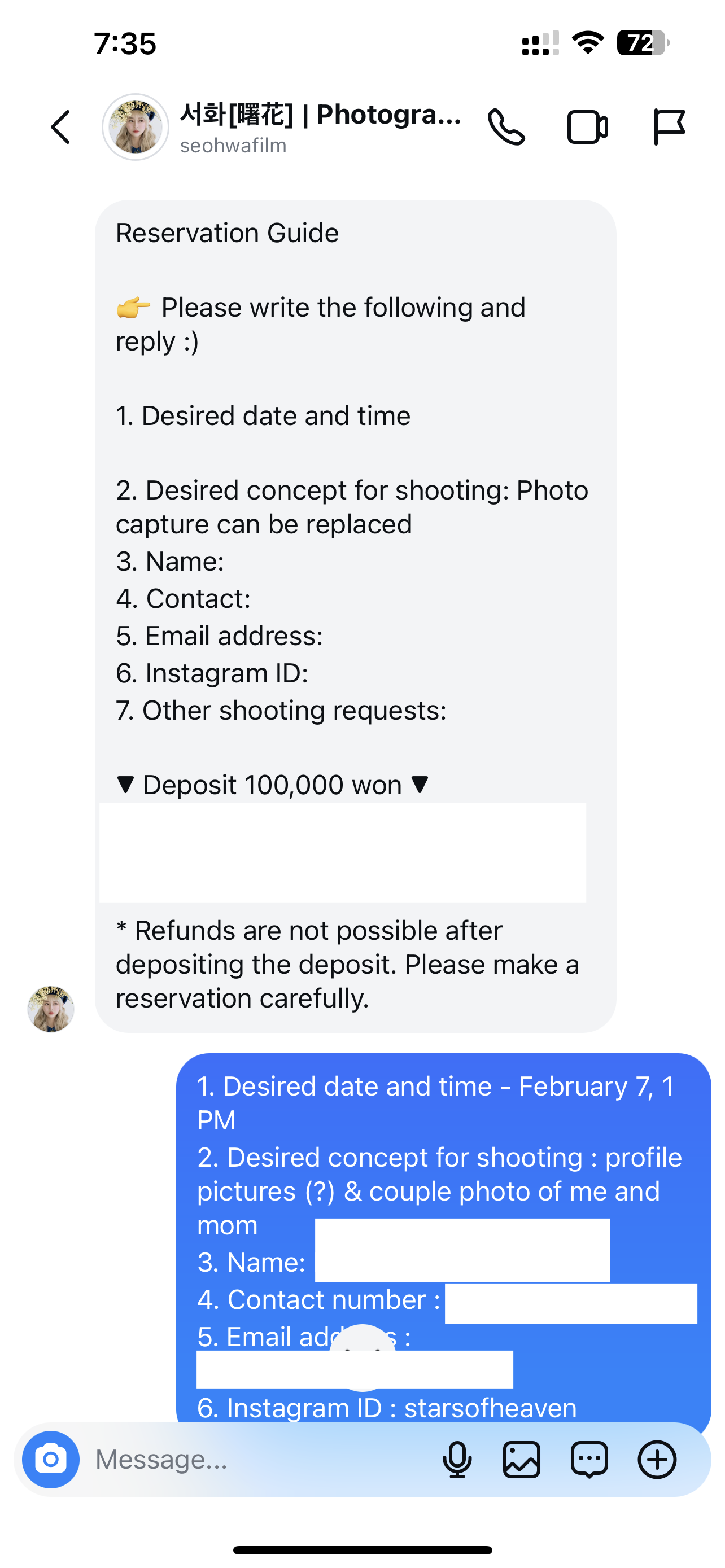This screenshot has height=1568, width=725.
Task: Open the photo gallery picker
Action: point(522,1459)
